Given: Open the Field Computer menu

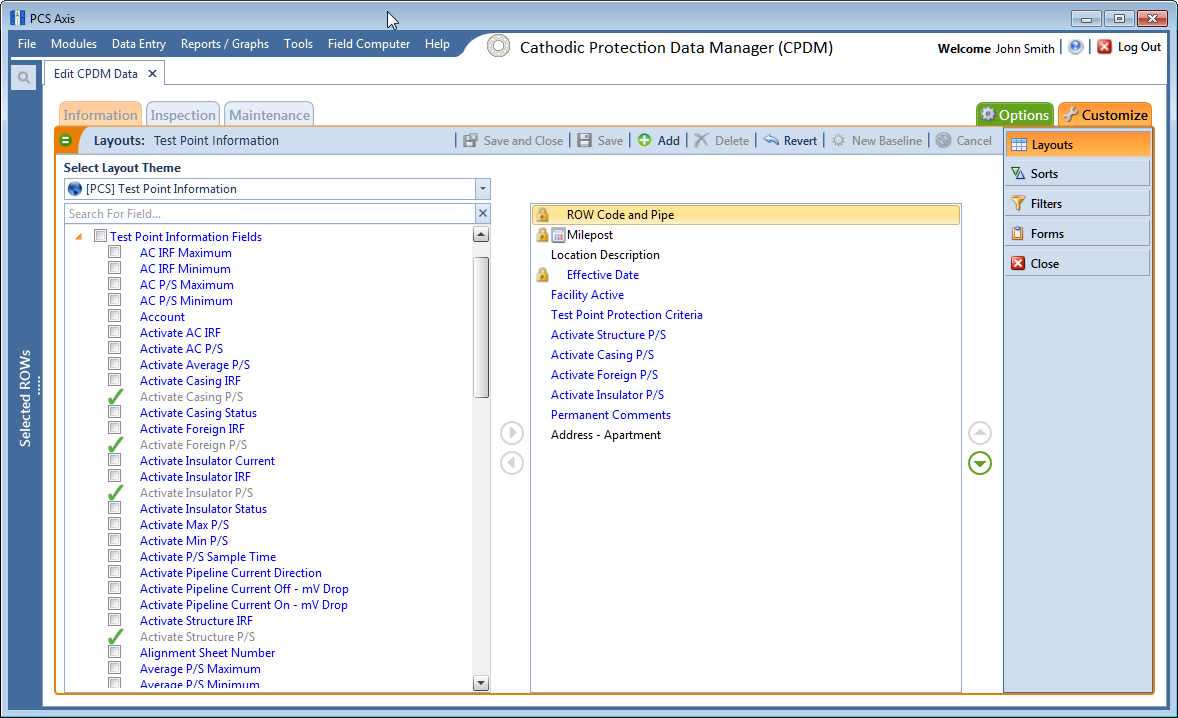Looking at the screenshot, I should click(369, 44).
